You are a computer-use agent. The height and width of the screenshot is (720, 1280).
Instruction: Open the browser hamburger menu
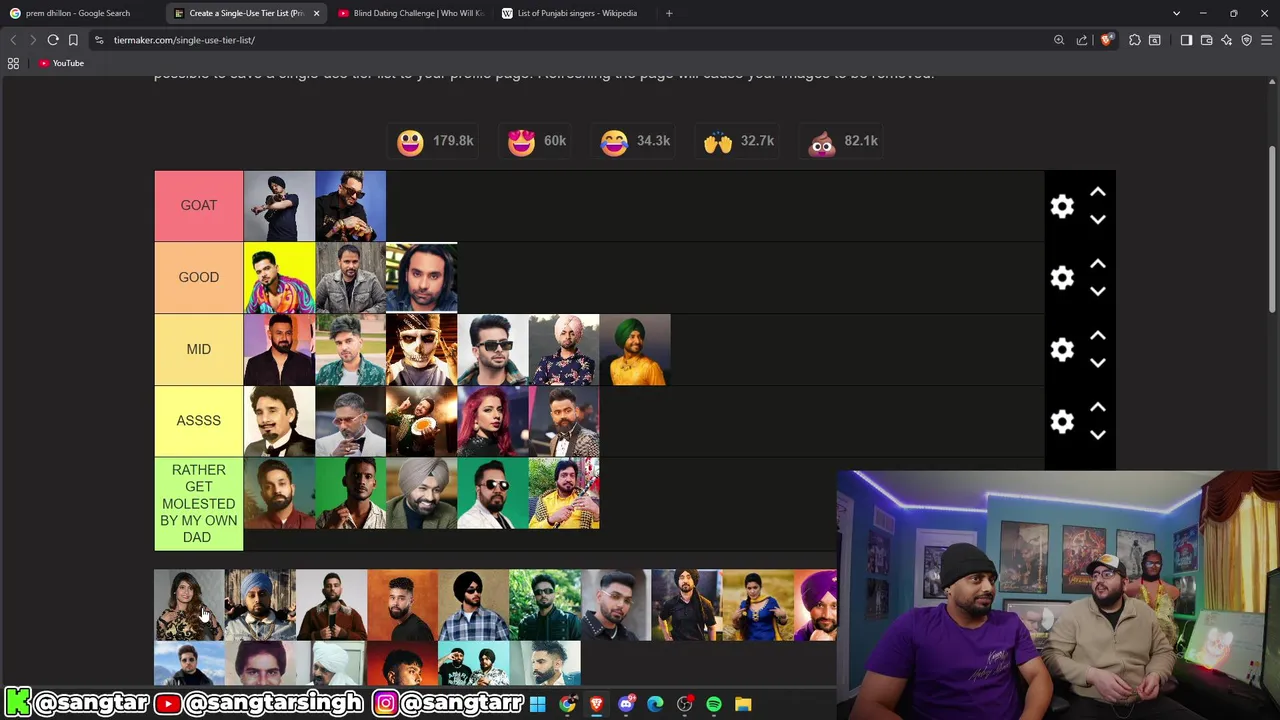click(1267, 40)
